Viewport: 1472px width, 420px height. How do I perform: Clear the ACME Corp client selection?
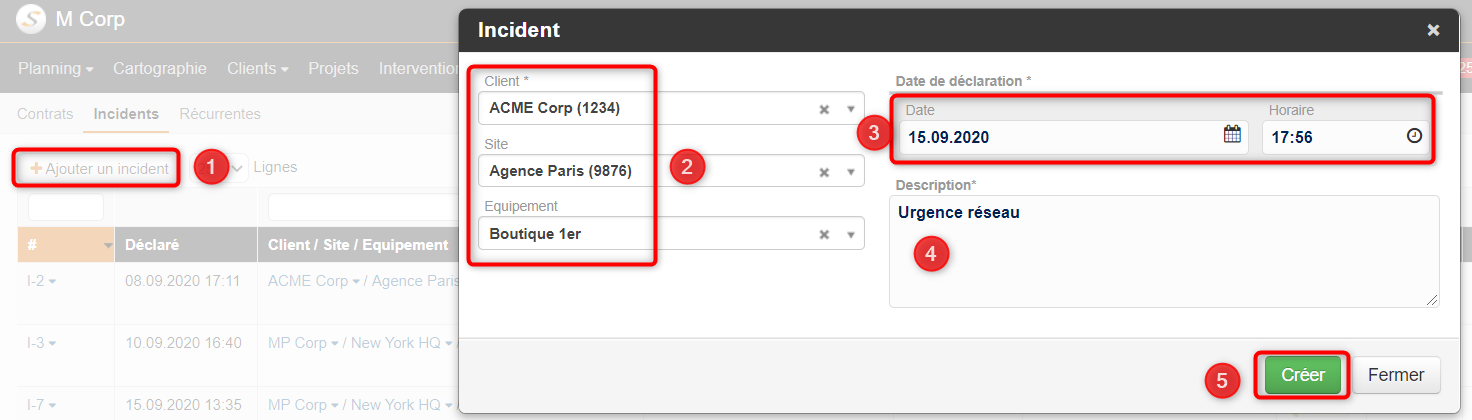point(824,109)
